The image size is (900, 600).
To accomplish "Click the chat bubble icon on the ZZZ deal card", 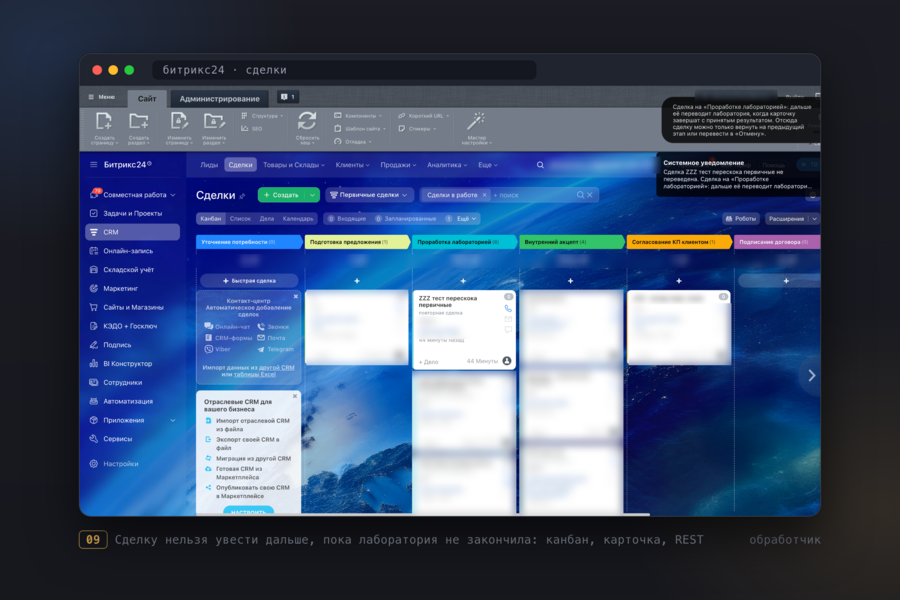I will pyautogui.click(x=508, y=330).
